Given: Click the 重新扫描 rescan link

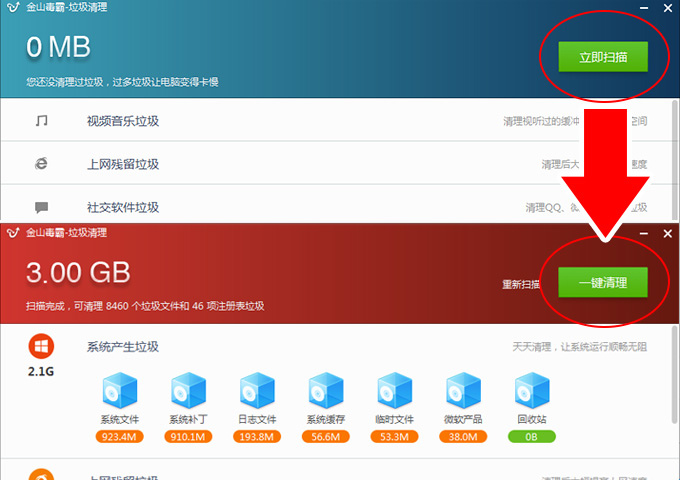Looking at the screenshot, I should 521,284.
